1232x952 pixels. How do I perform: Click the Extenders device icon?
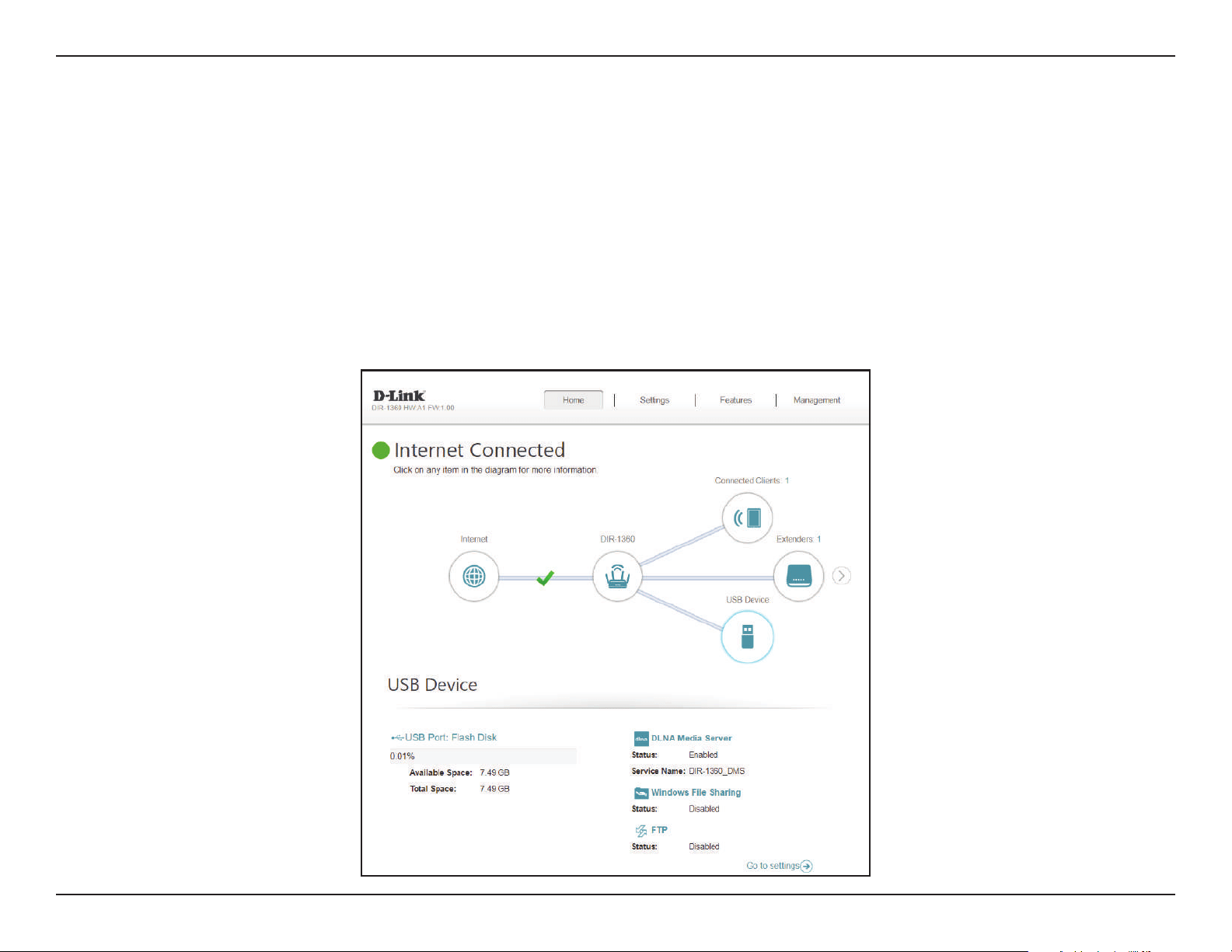798,576
